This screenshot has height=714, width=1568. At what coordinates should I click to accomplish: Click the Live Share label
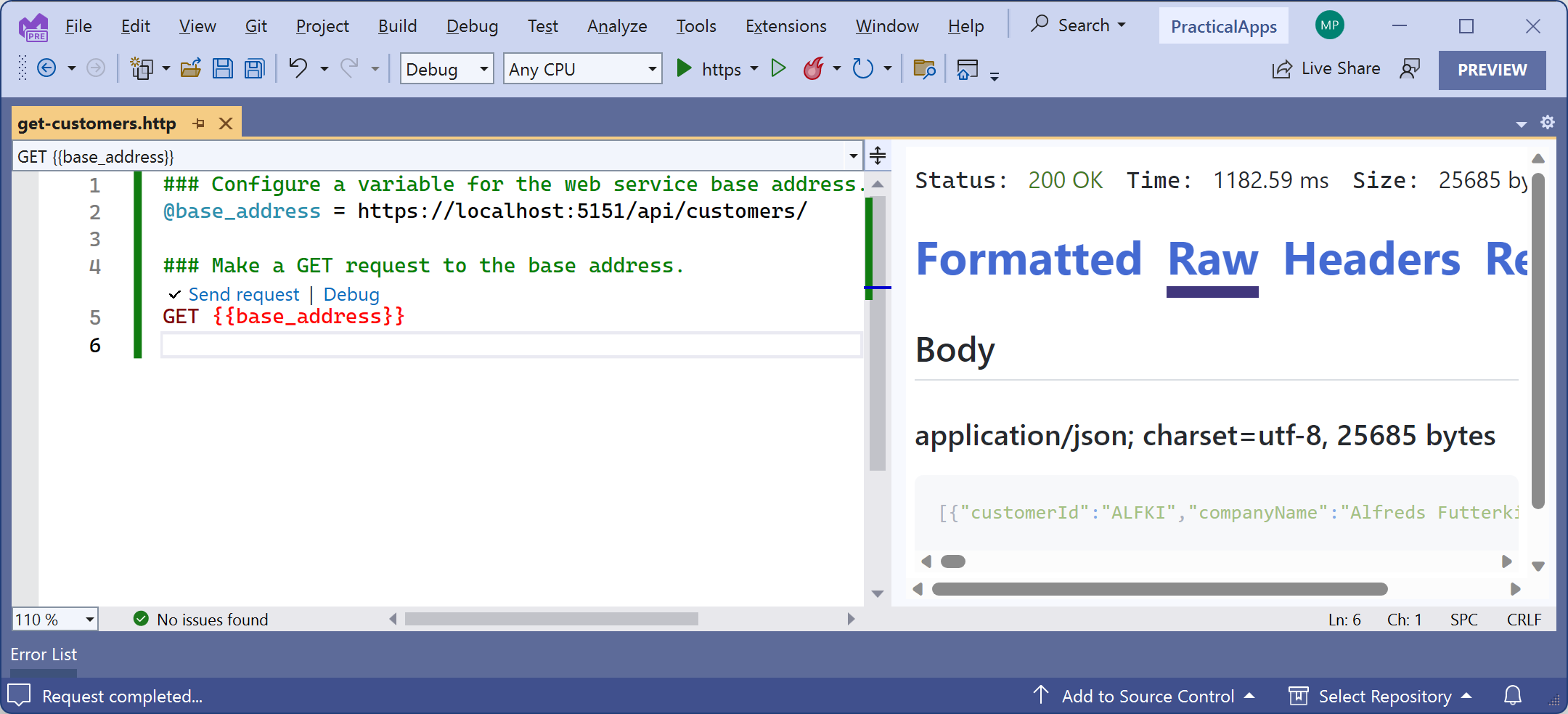pyautogui.click(x=1341, y=68)
